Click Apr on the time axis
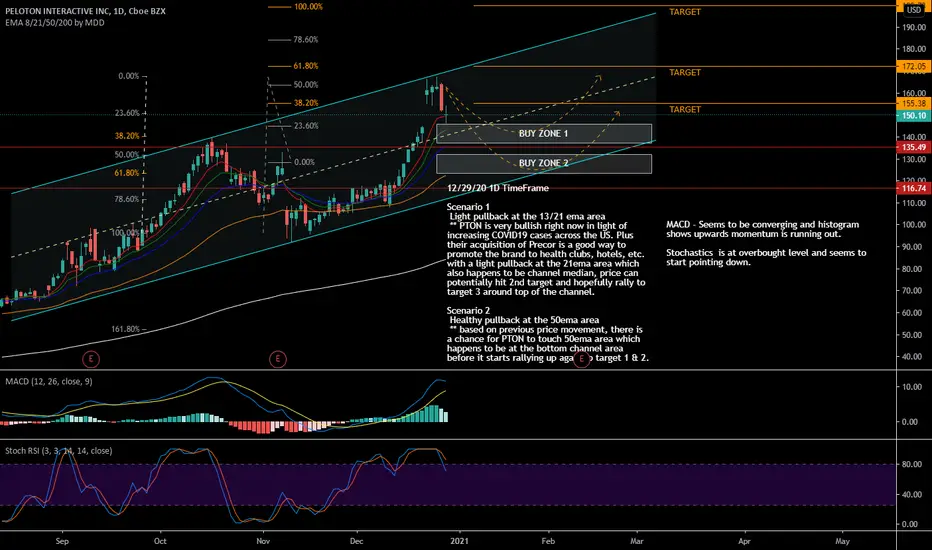932x550 pixels. (744, 541)
